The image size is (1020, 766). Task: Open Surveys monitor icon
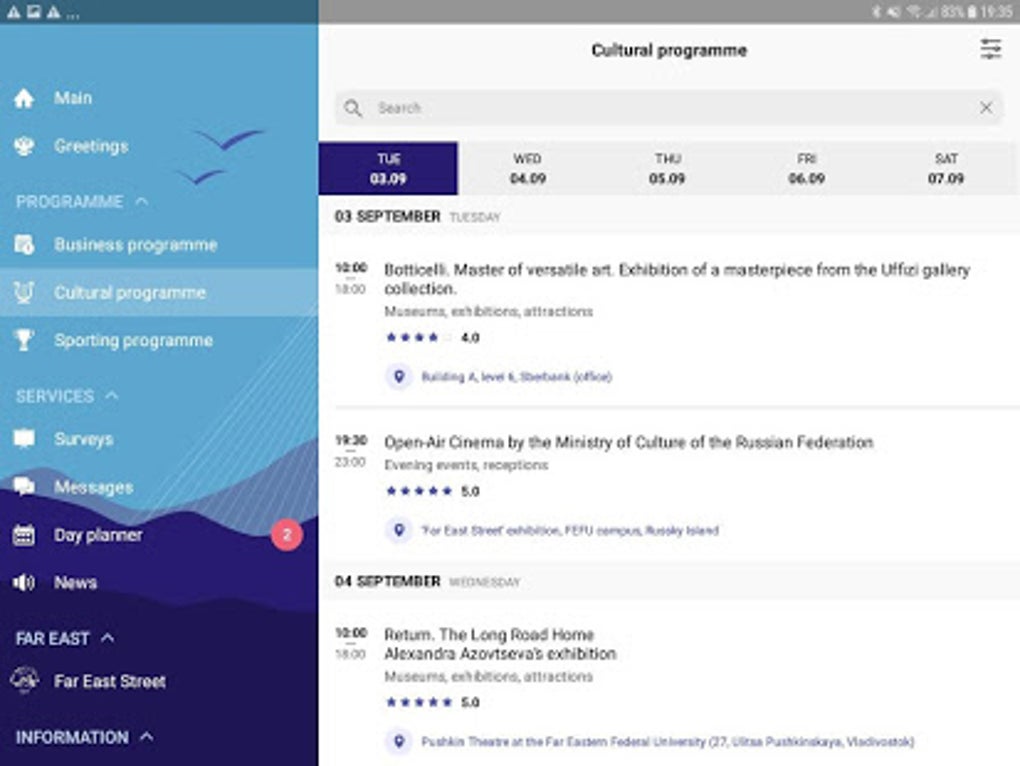point(24,439)
